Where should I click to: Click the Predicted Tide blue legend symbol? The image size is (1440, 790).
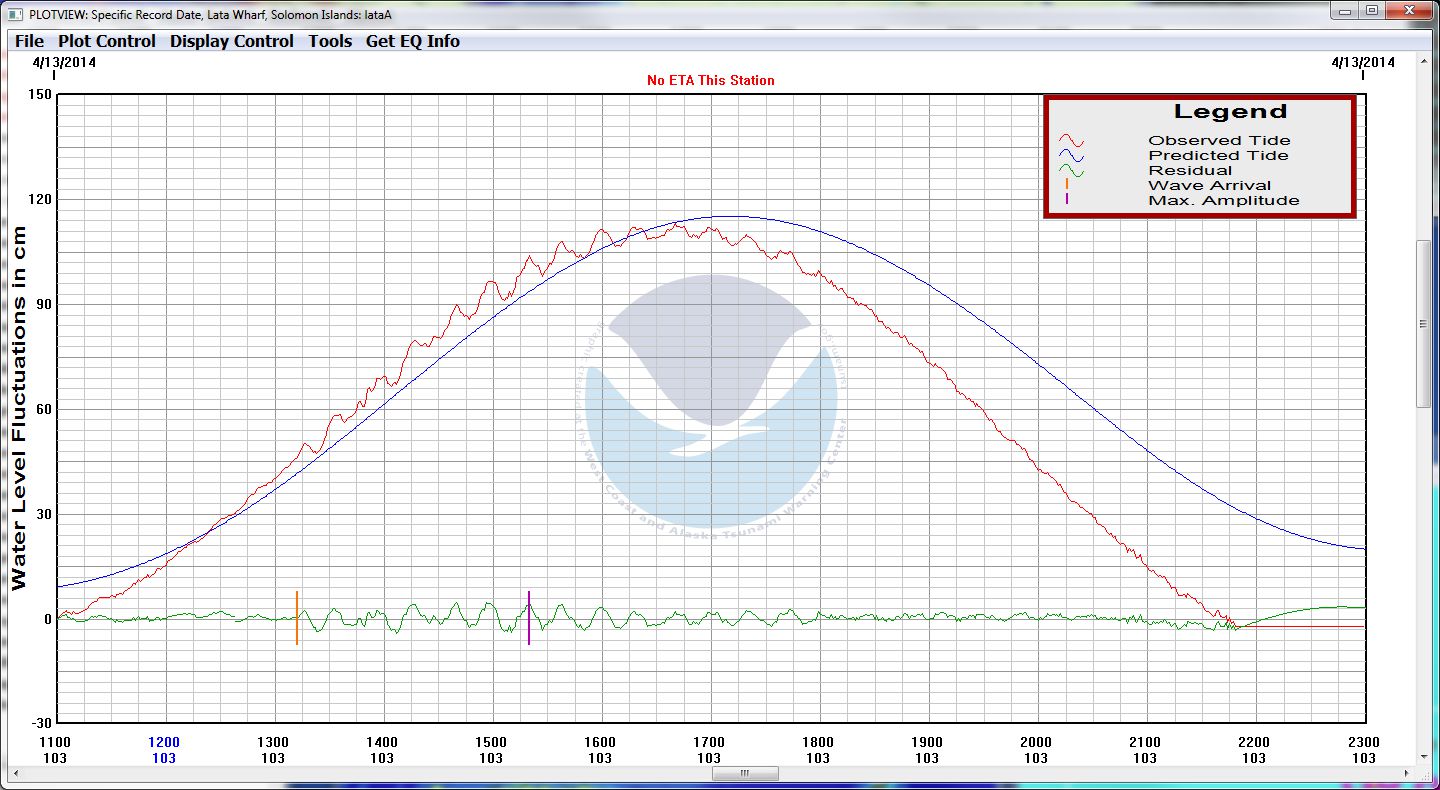pos(1072,156)
